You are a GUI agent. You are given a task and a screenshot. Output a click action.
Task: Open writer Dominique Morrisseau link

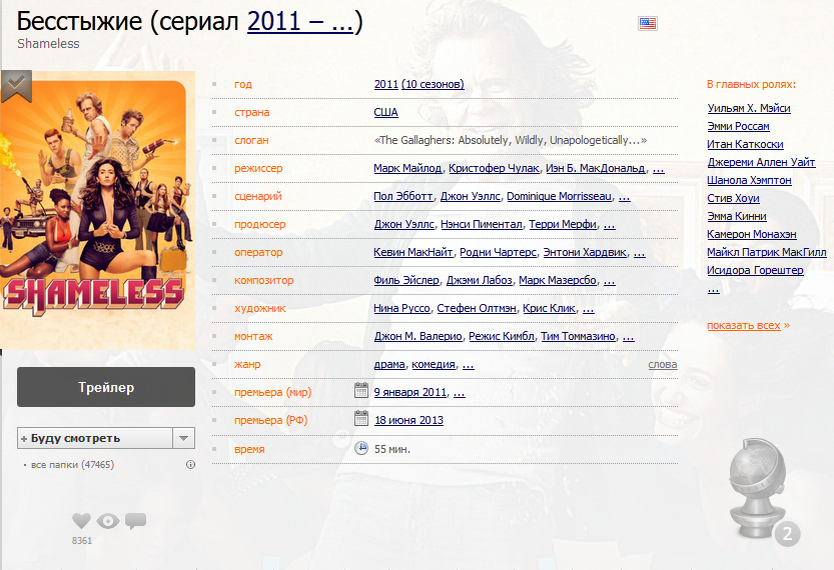(x=559, y=196)
